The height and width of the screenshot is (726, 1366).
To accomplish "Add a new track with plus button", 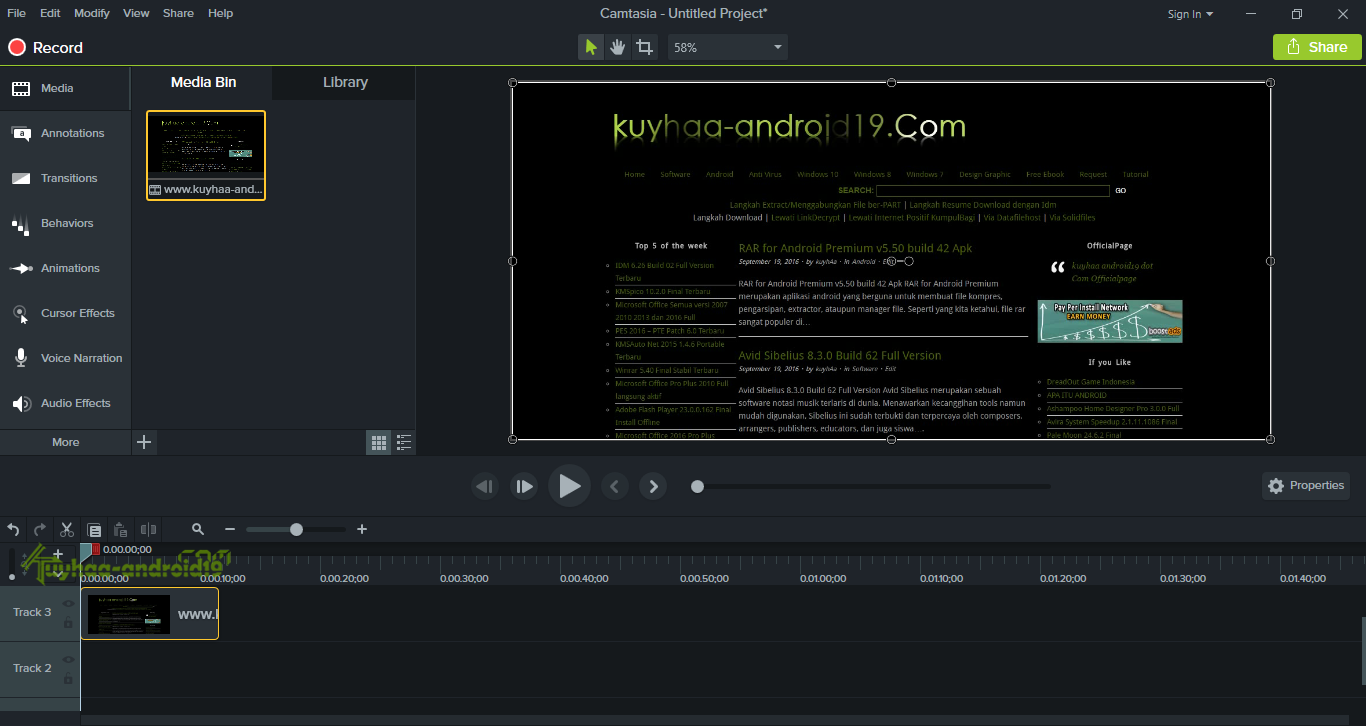I will coord(58,554).
